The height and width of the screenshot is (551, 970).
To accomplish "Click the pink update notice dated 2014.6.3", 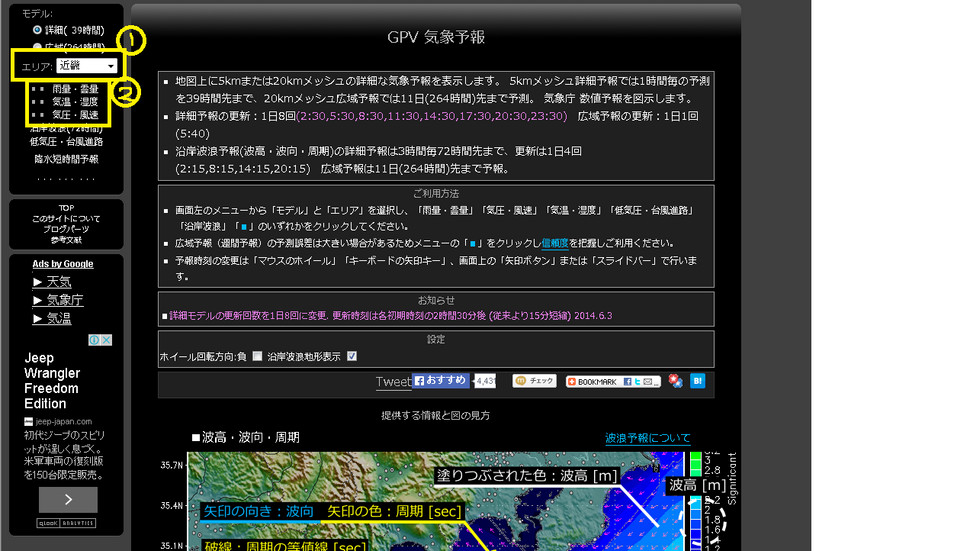I will click(x=390, y=316).
